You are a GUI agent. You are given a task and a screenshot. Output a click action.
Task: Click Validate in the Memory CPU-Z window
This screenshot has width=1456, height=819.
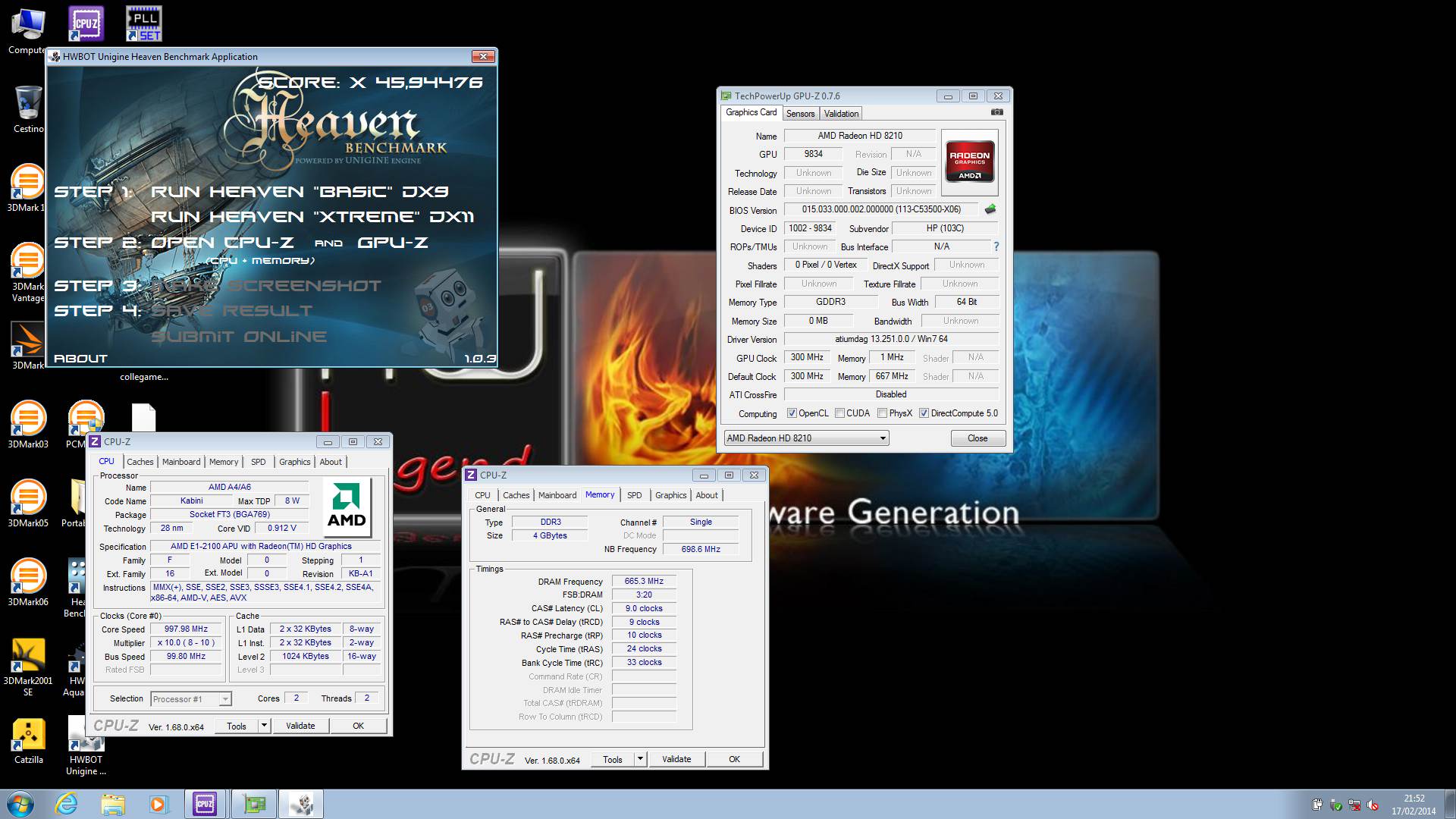click(x=676, y=759)
